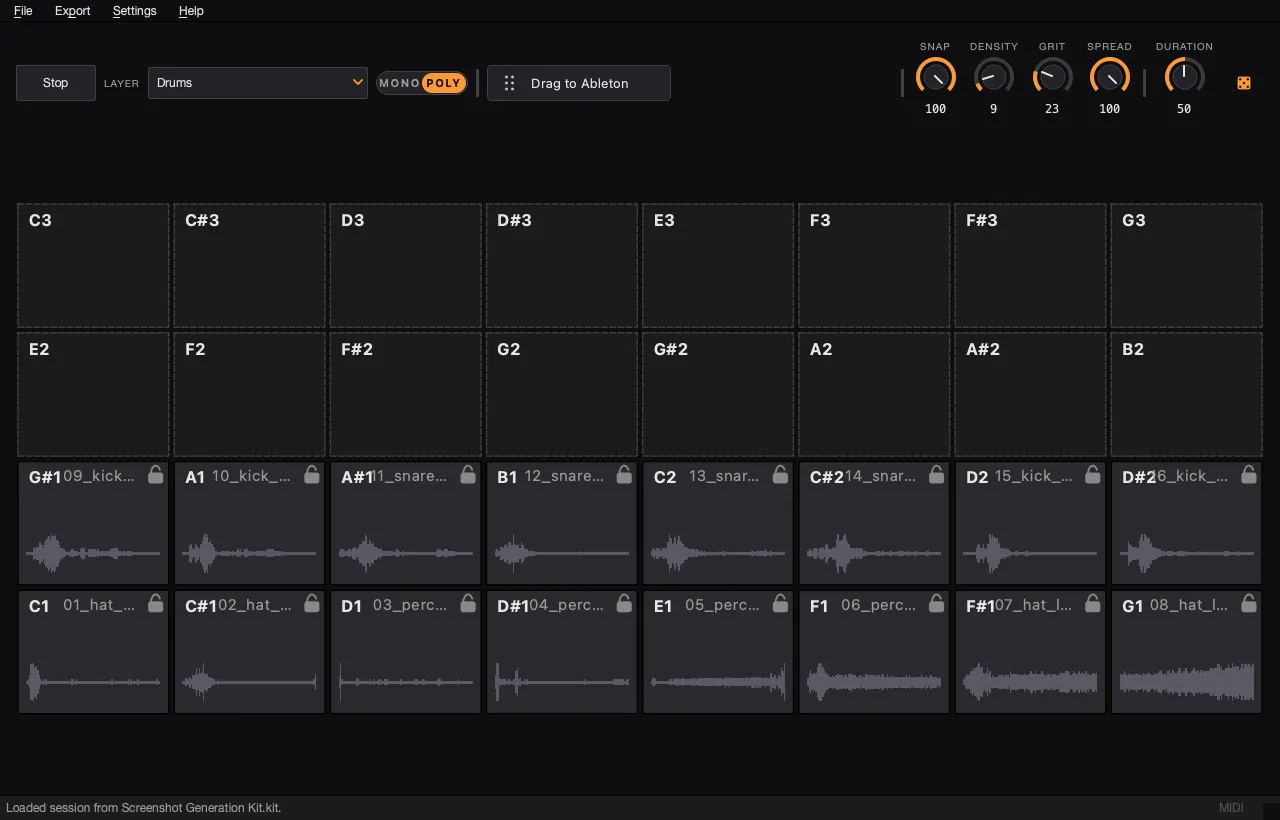Select the empty G3 pad
This screenshot has width=1280, height=820.
[1186, 266]
